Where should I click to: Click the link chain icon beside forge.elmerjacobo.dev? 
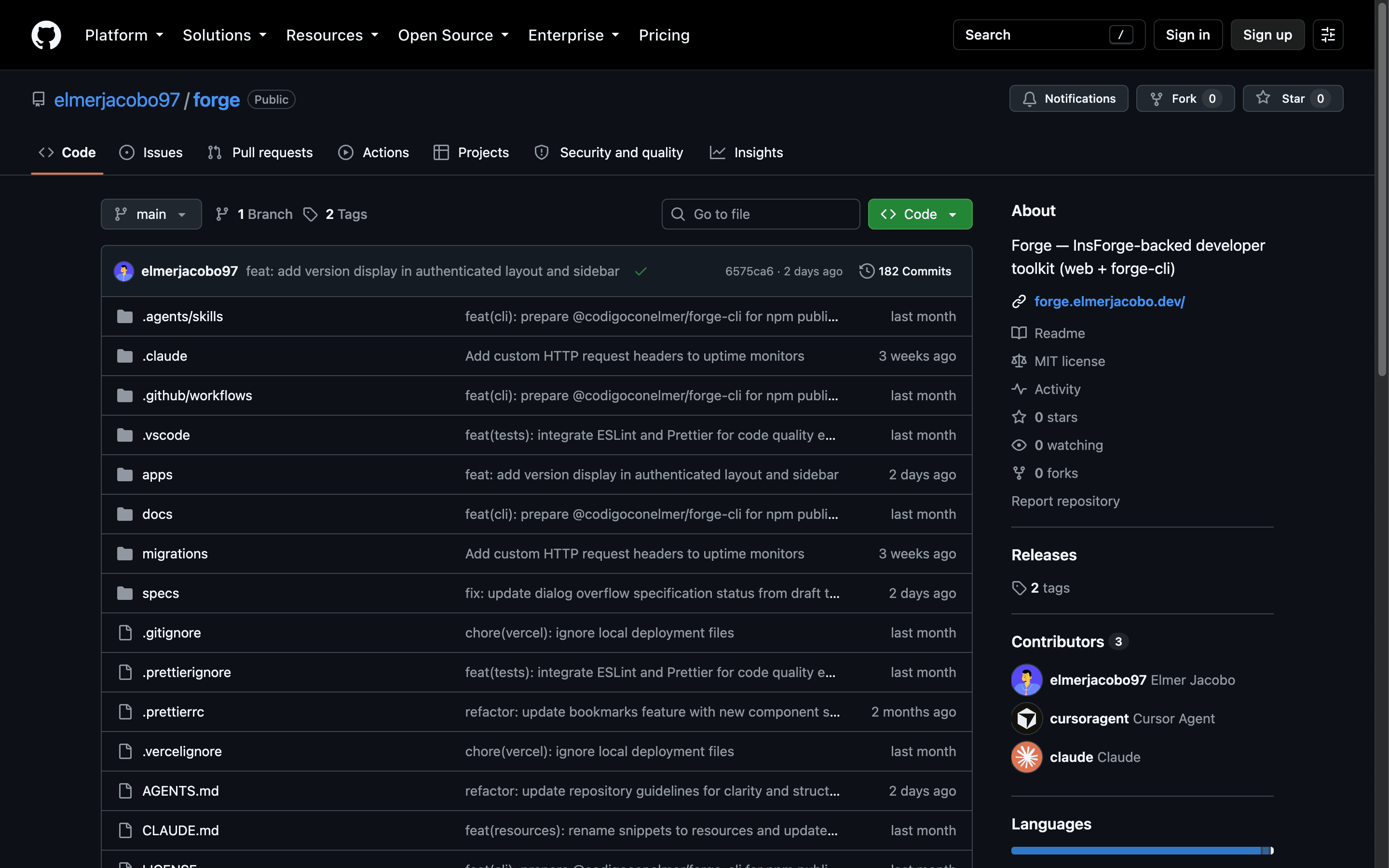1019,301
